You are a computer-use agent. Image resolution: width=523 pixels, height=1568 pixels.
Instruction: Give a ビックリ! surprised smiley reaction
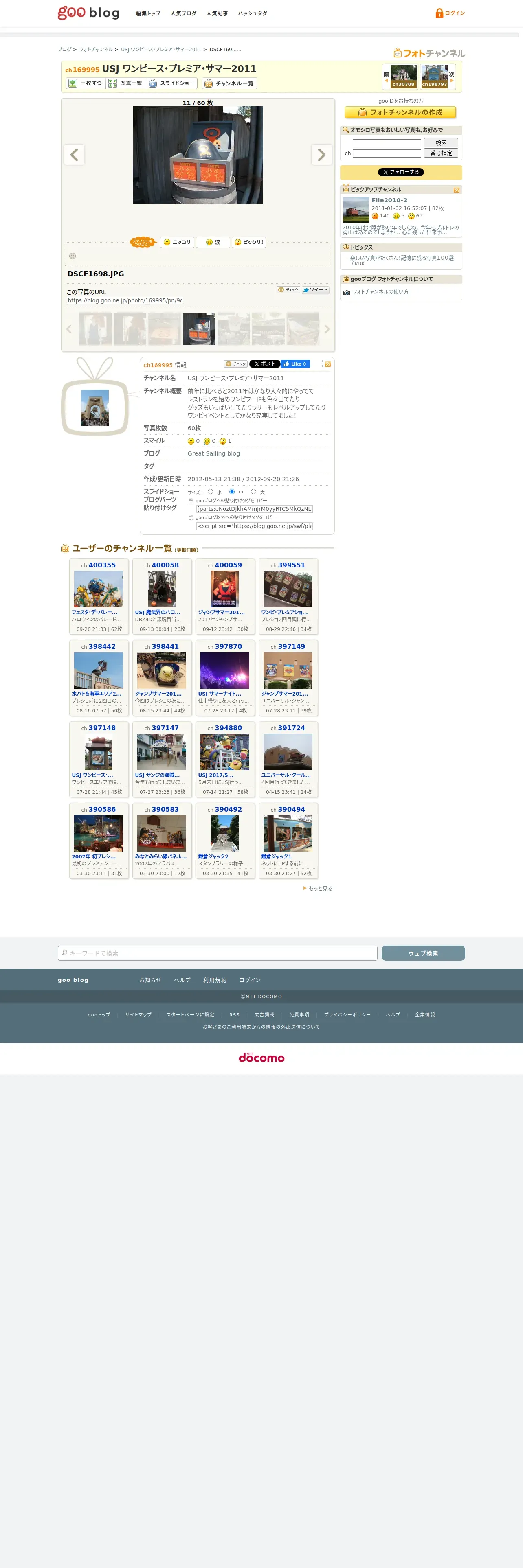click(249, 242)
